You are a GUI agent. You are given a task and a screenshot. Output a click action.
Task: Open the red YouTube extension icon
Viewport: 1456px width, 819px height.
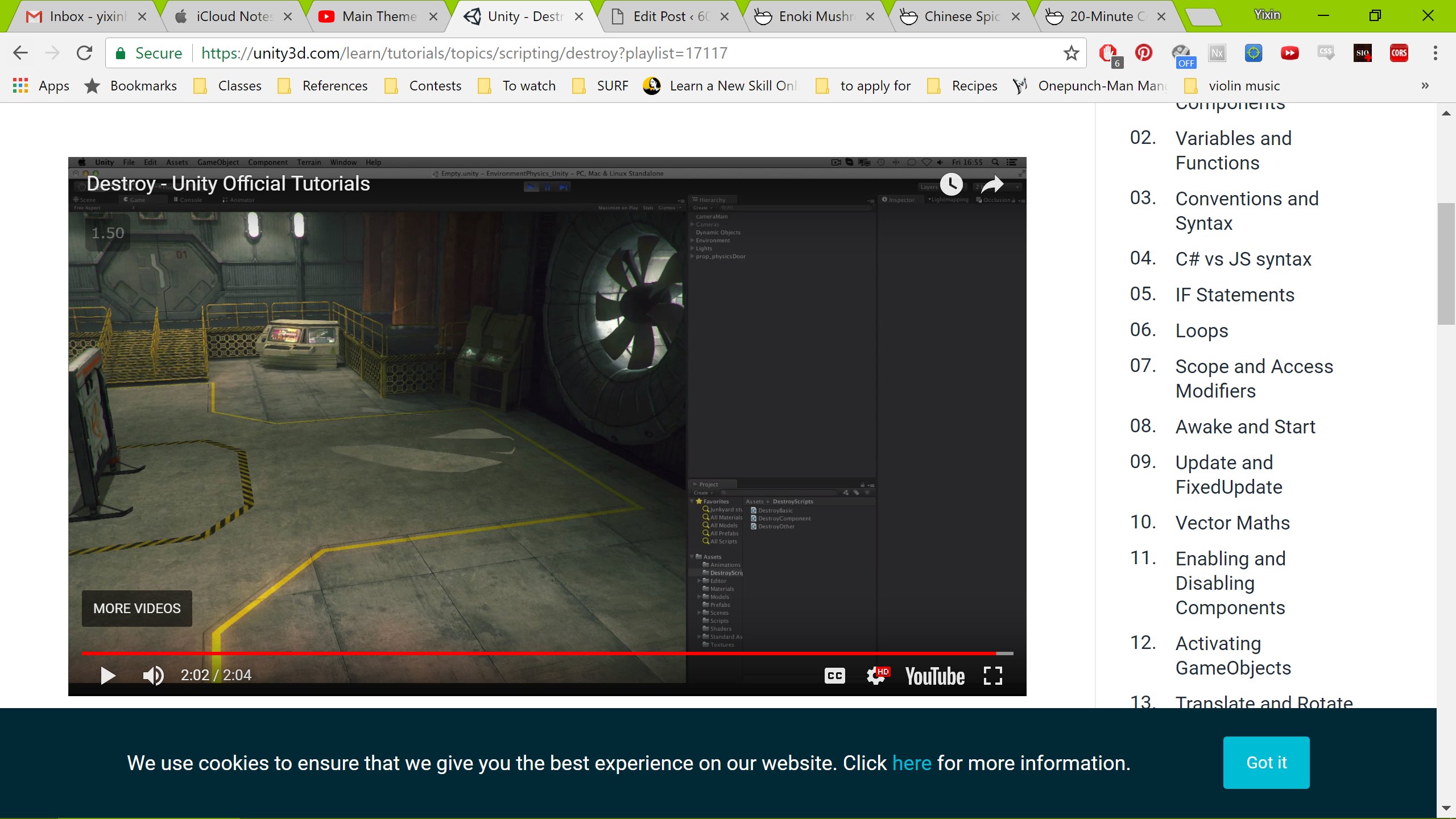click(1289, 53)
